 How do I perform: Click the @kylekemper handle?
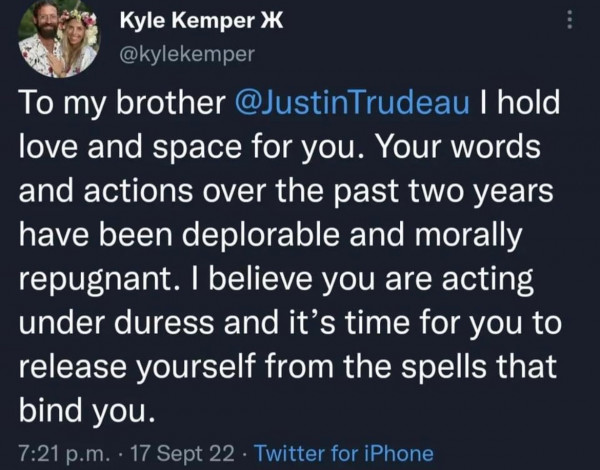coord(187,55)
